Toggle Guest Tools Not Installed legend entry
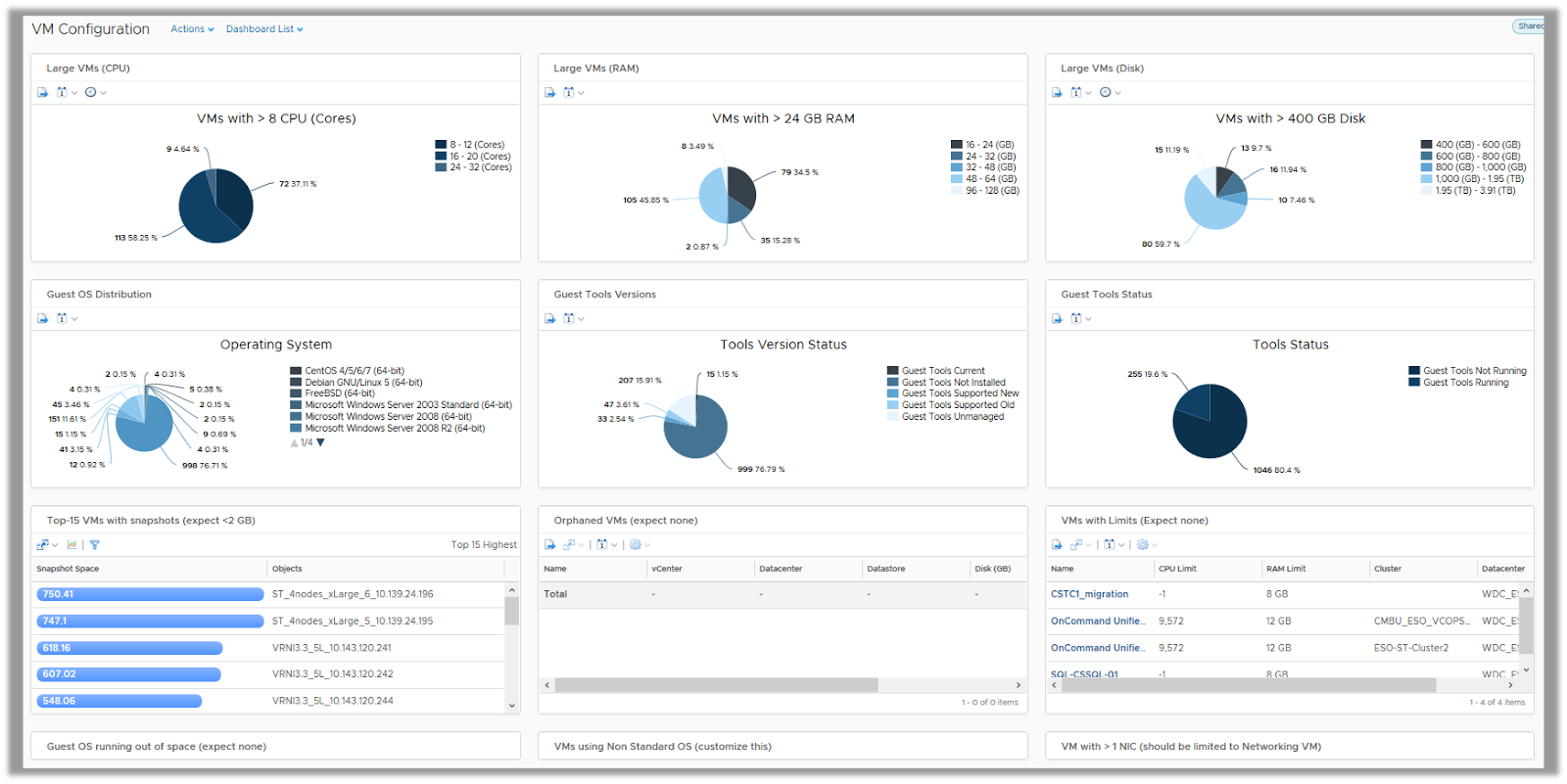 tap(953, 383)
